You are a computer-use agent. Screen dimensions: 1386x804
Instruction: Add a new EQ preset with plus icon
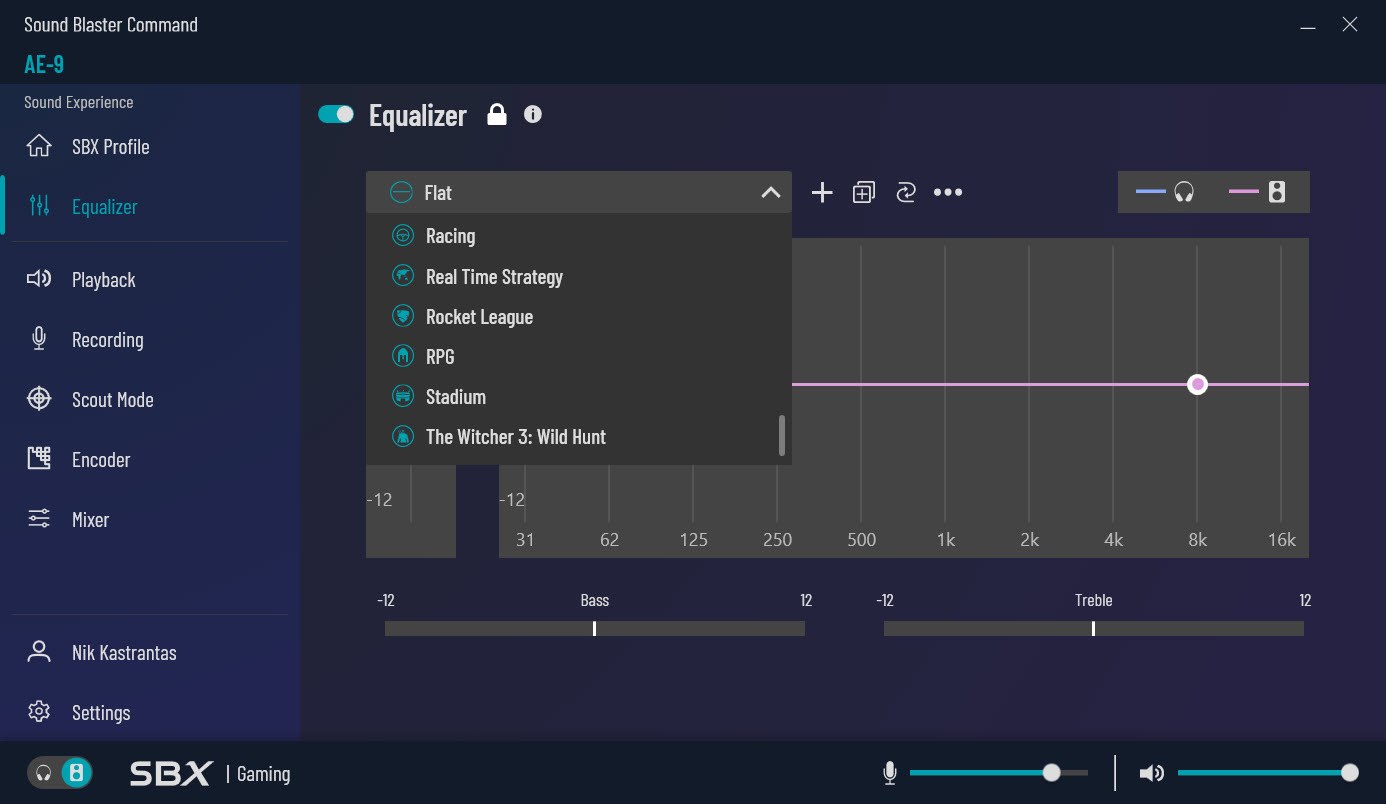coord(822,193)
